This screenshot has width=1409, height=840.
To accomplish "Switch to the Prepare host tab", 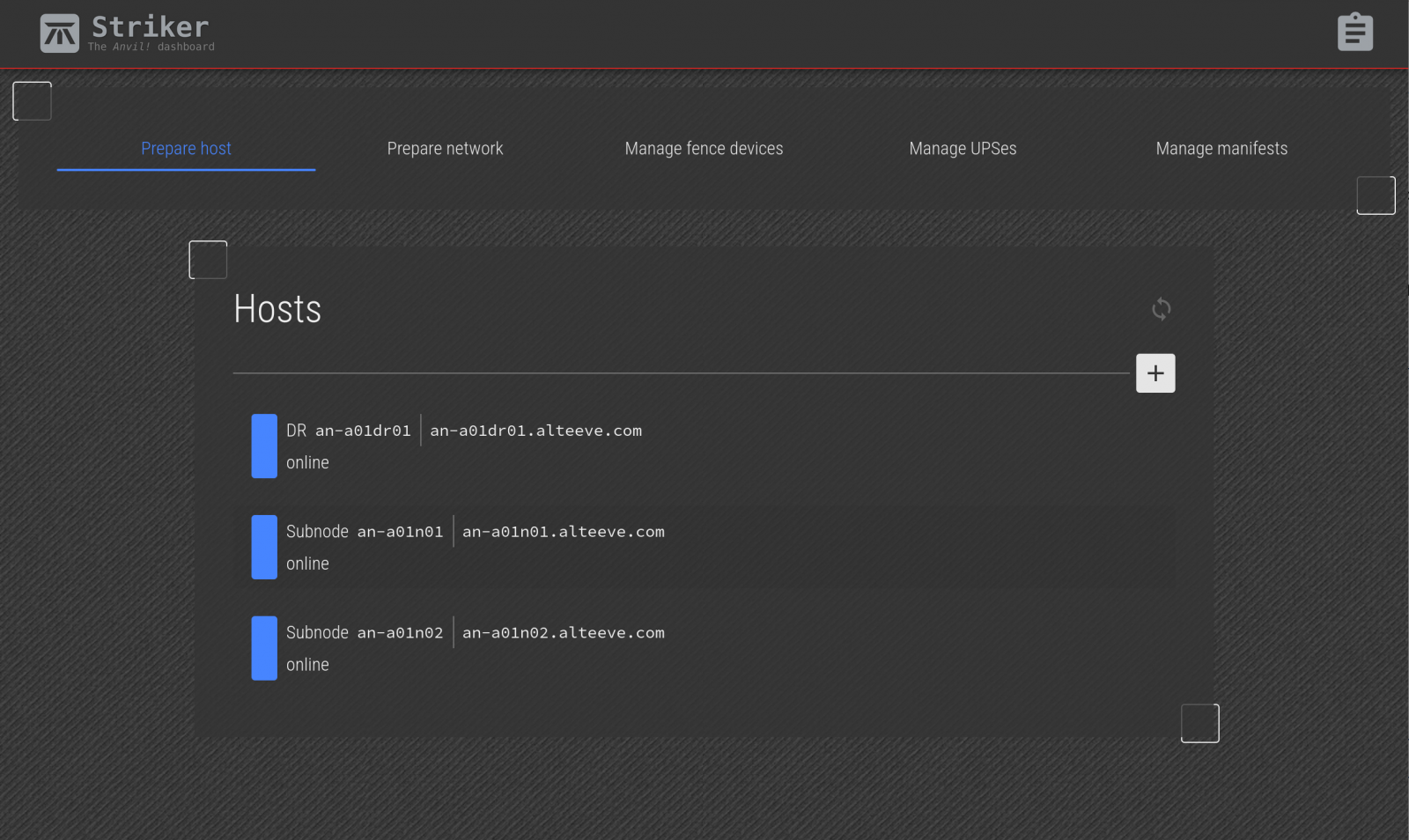I will click(x=186, y=149).
